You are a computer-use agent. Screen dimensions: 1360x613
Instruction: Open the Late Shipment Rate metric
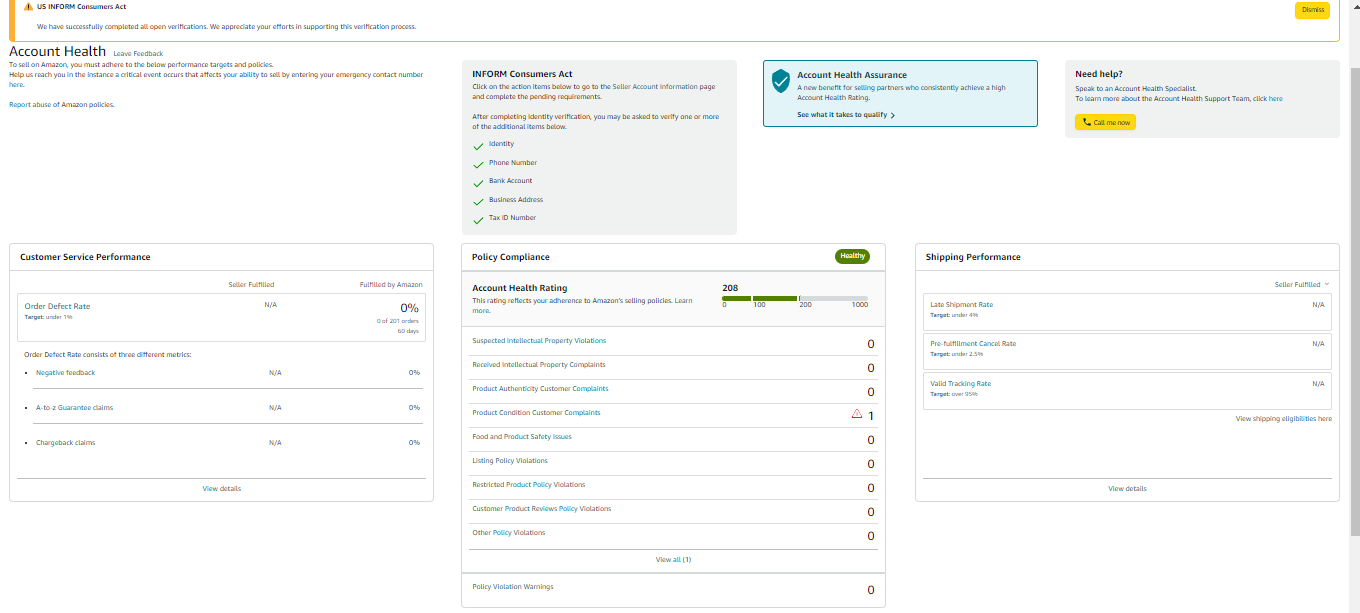pyautogui.click(x=961, y=305)
